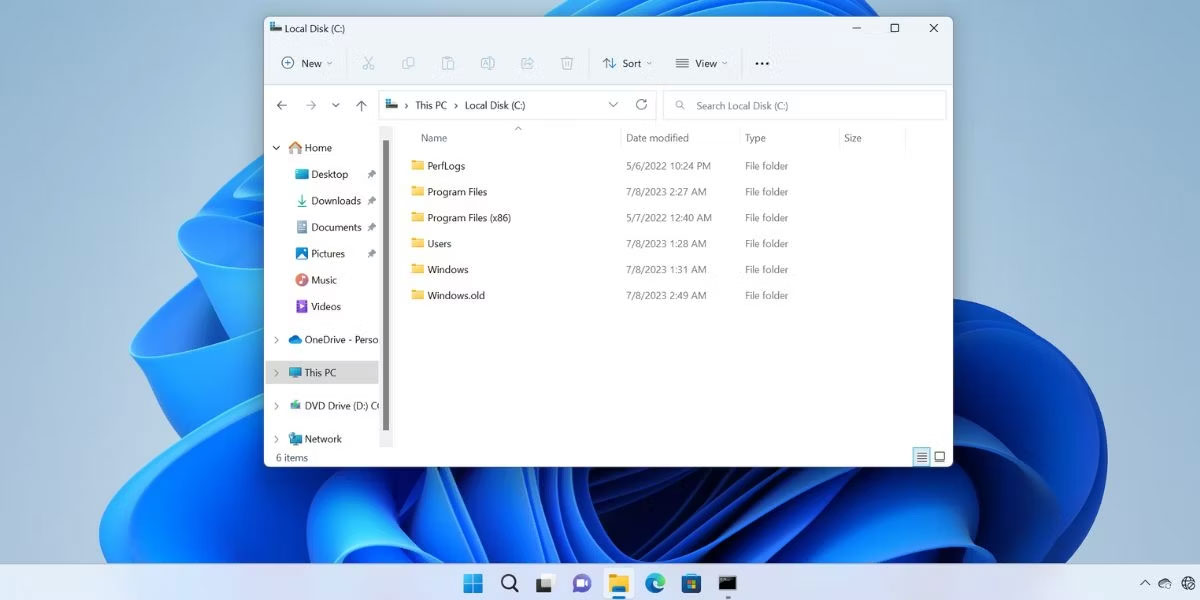The image size is (1200, 600).
Task: Click the Delete trash can icon
Action: point(567,63)
